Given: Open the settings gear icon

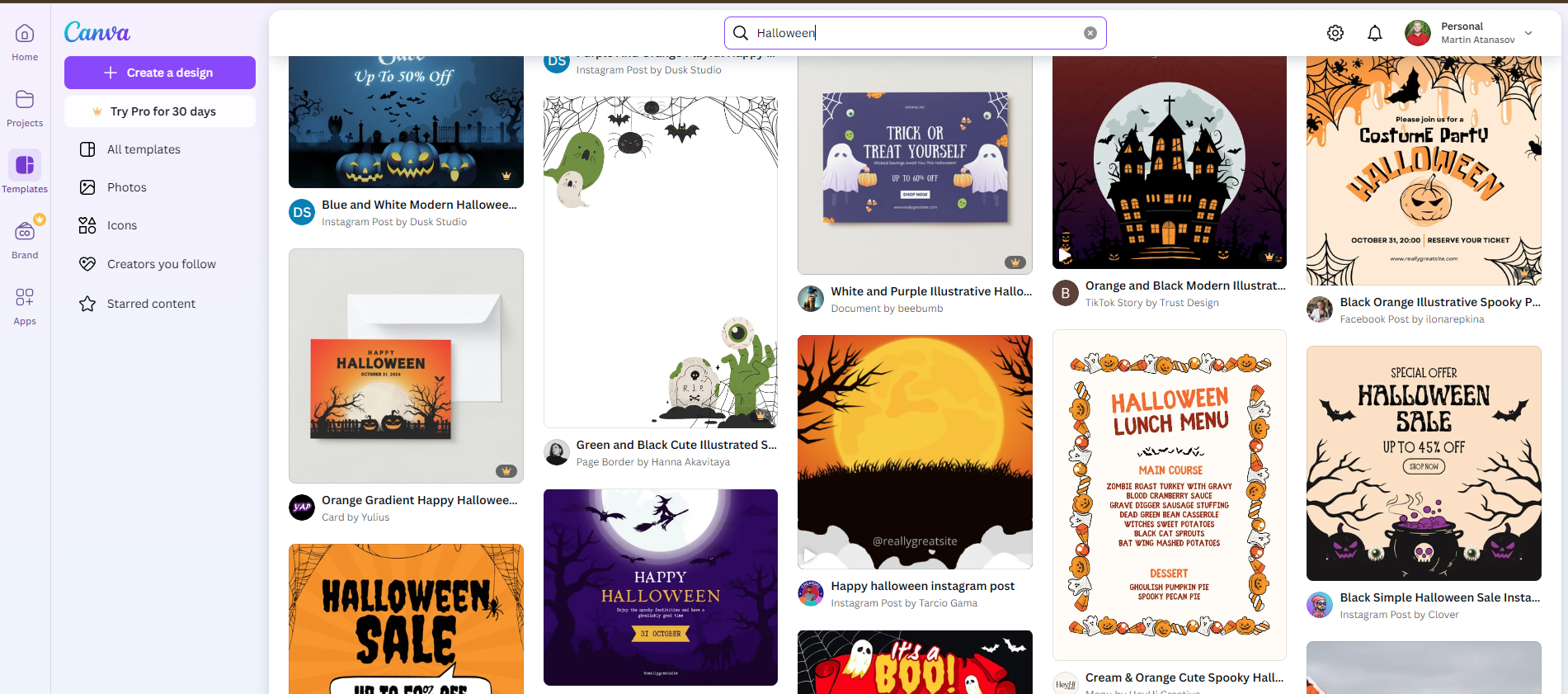Looking at the screenshot, I should pyautogui.click(x=1335, y=33).
